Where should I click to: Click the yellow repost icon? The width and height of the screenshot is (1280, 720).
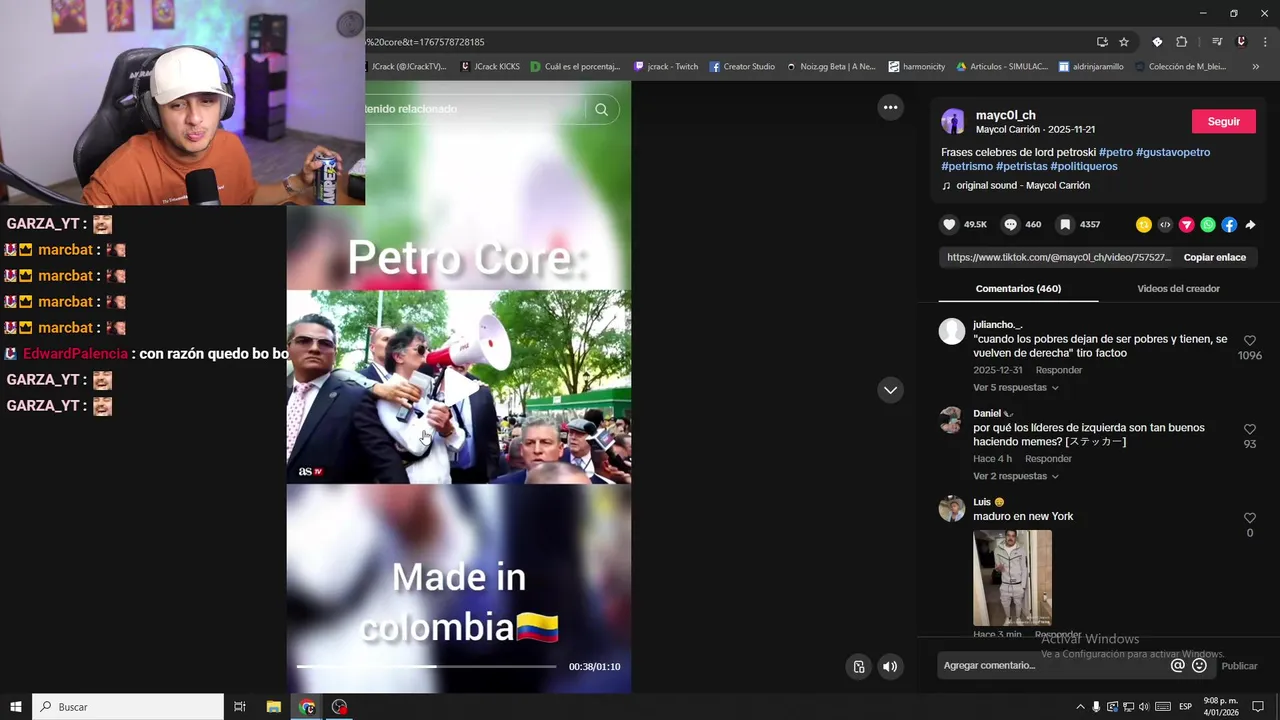(1144, 225)
